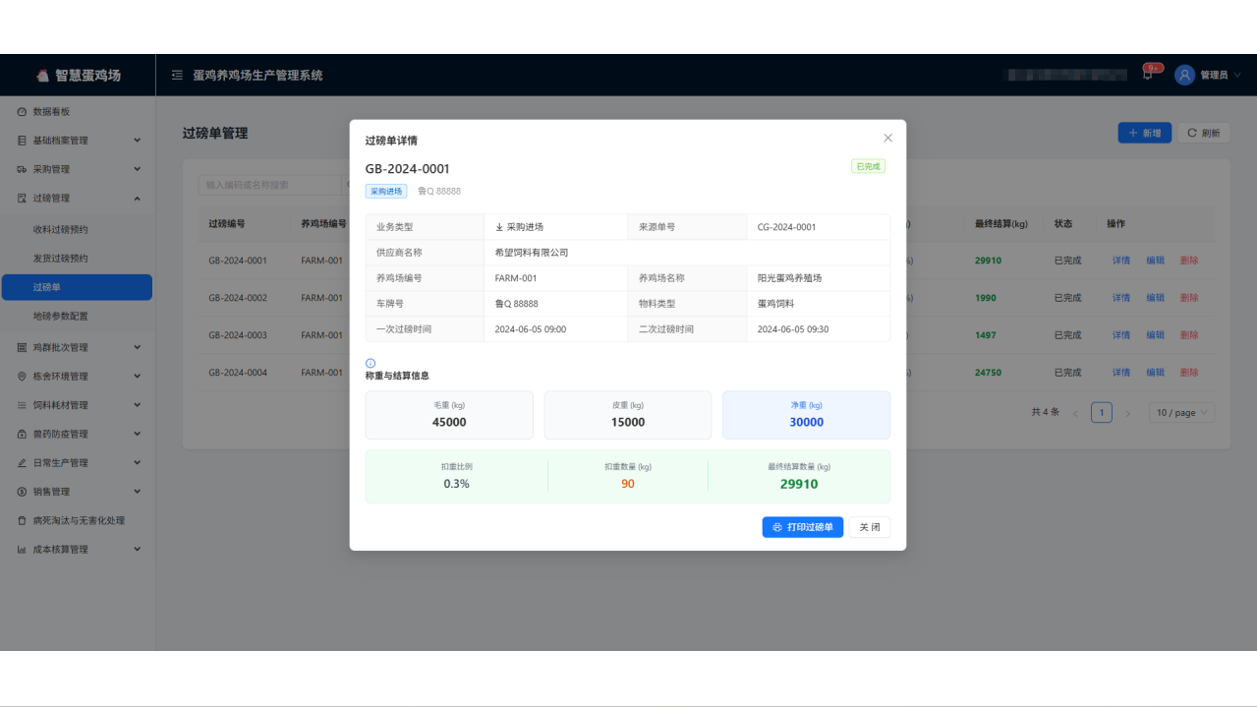Click GB-2024-0003 in the table

click(x=238, y=335)
